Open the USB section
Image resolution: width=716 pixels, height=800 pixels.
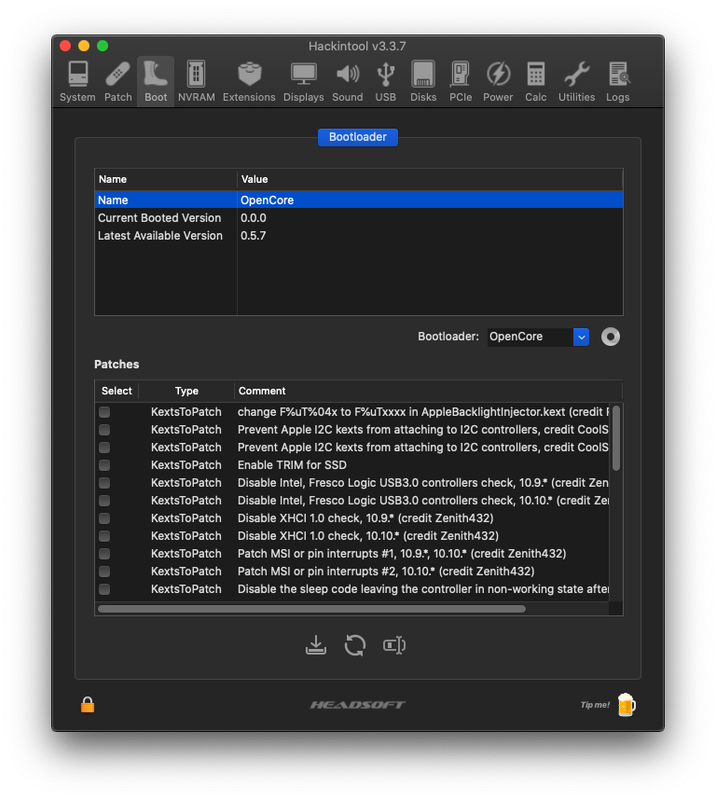(386, 82)
